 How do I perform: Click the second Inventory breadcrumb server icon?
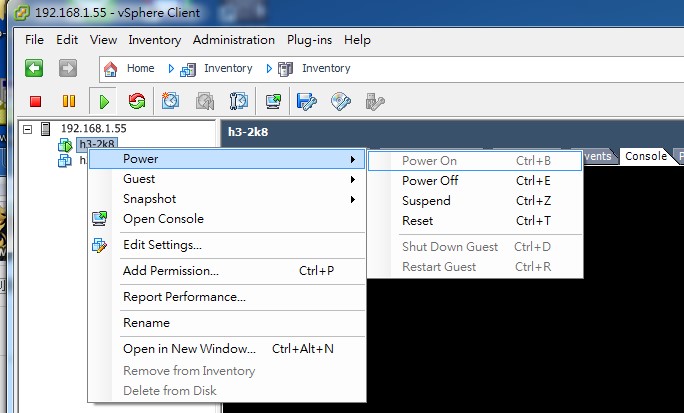[285, 69]
